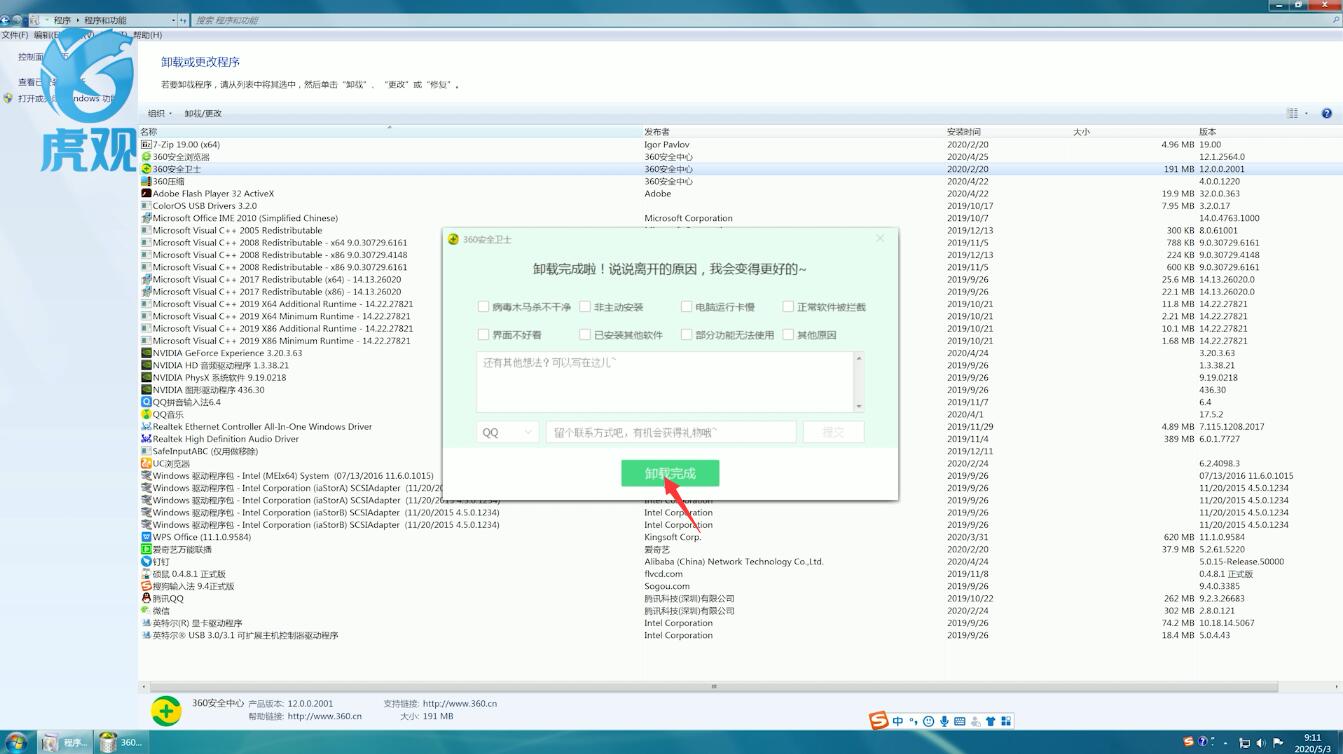Click feedback textbox scrollbar down arrow
The height and width of the screenshot is (754, 1343).
click(858, 406)
